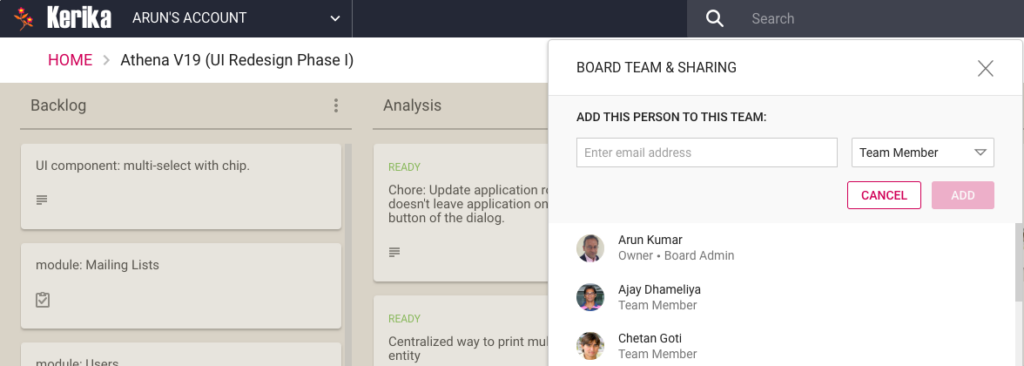The height and width of the screenshot is (366, 1024).
Task: Click the Enter email address field
Action: click(x=707, y=152)
